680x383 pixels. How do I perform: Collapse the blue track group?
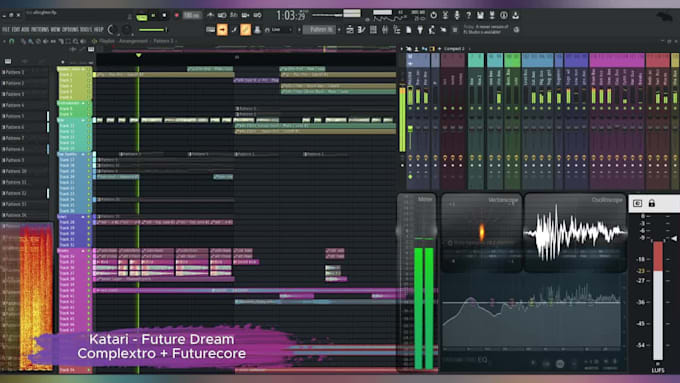point(84,154)
